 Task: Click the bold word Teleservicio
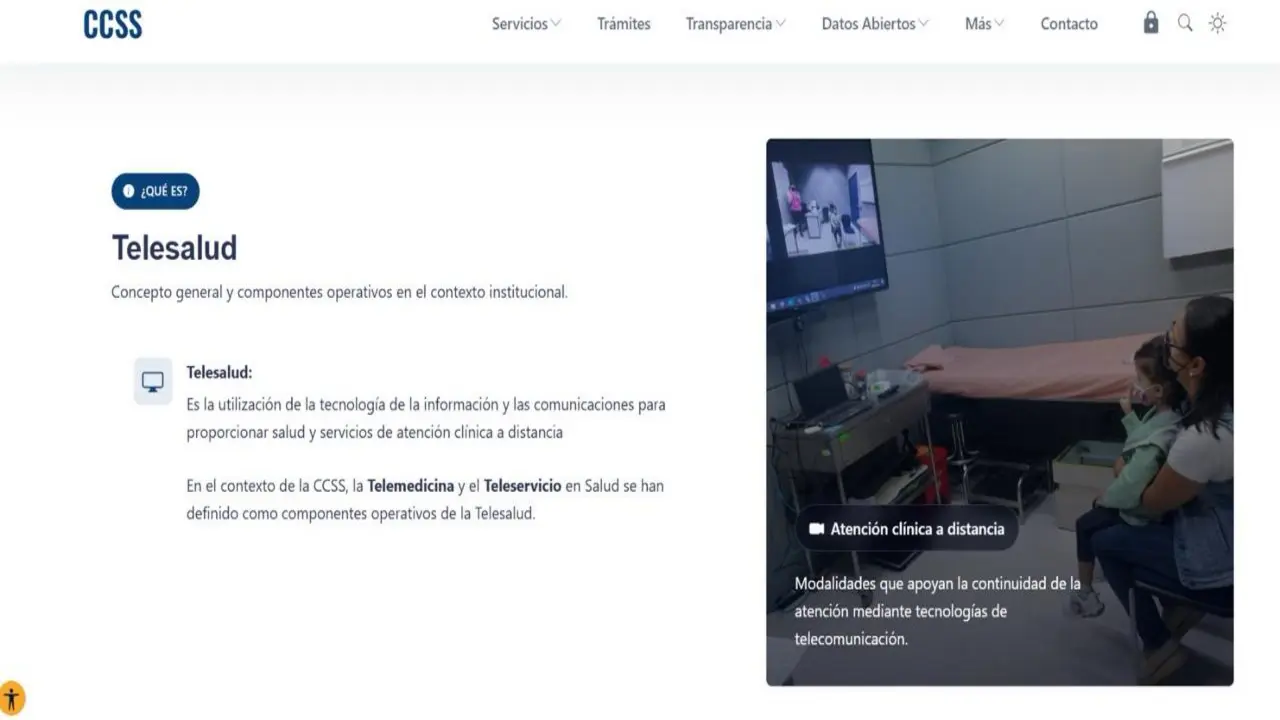pos(522,486)
